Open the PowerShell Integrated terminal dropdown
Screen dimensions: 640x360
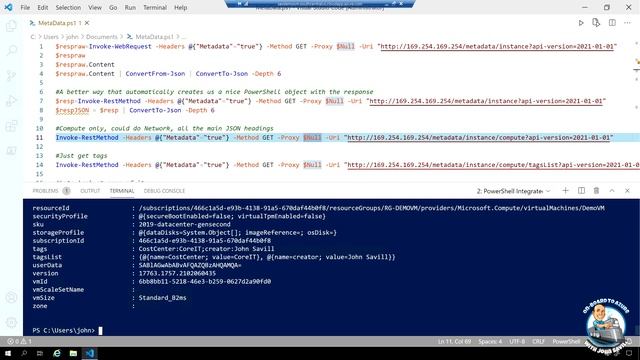click(513, 191)
